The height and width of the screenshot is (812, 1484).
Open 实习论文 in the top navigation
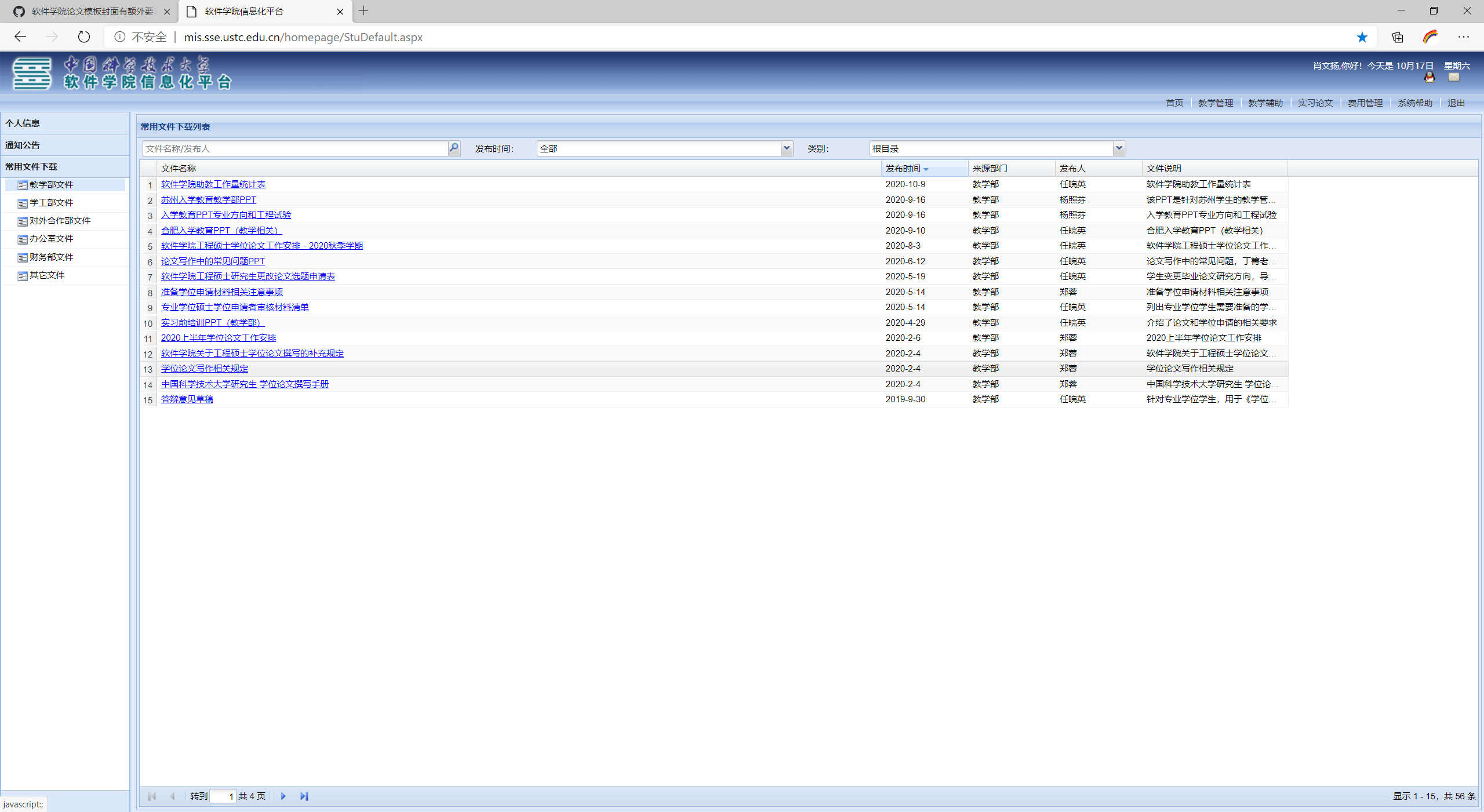(1315, 103)
